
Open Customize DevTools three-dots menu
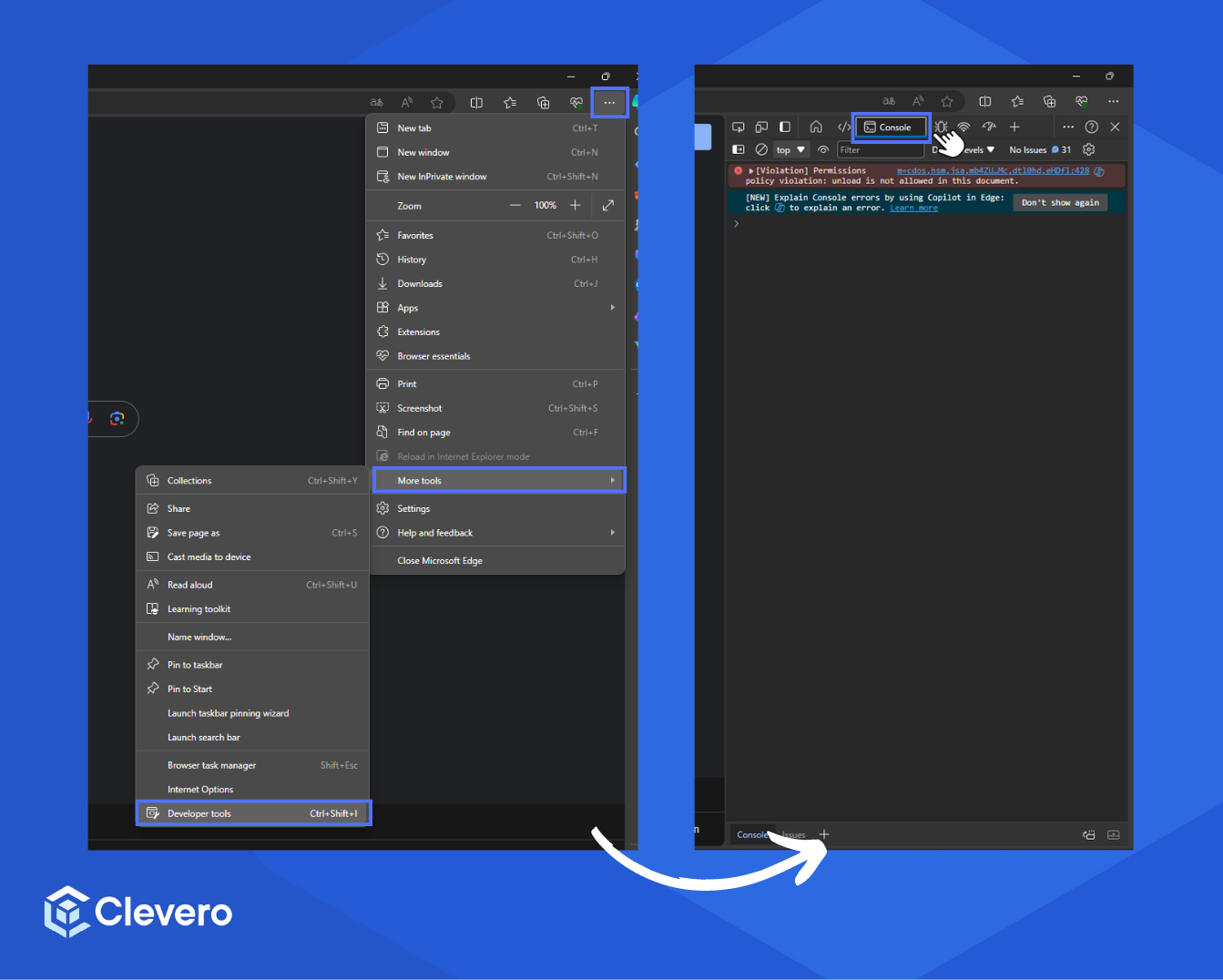click(1068, 127)
